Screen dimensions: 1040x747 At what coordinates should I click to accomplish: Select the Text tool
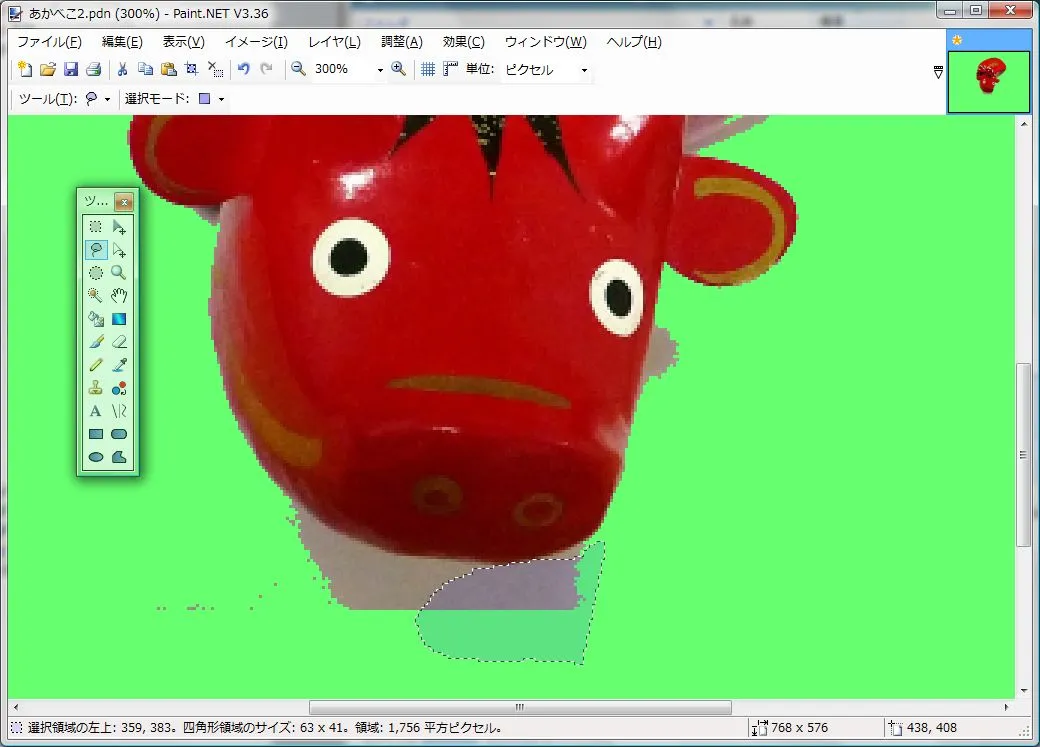coord(96,411)
